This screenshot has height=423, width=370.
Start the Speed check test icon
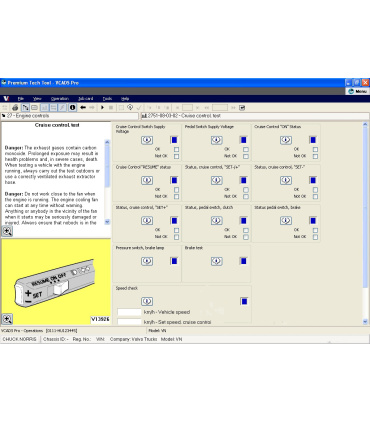(147, 301)
